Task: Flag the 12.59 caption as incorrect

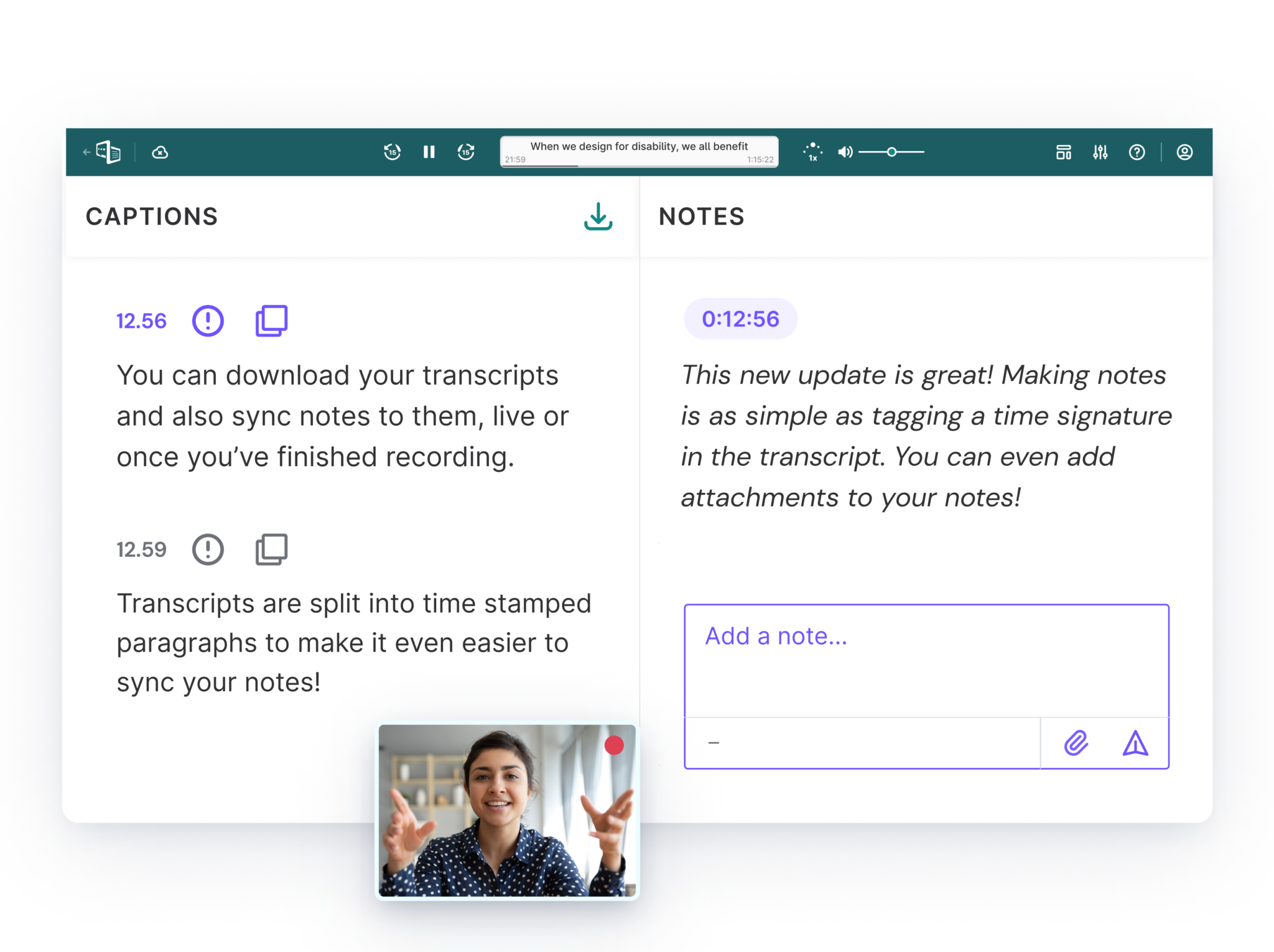Action: point(208,549)
